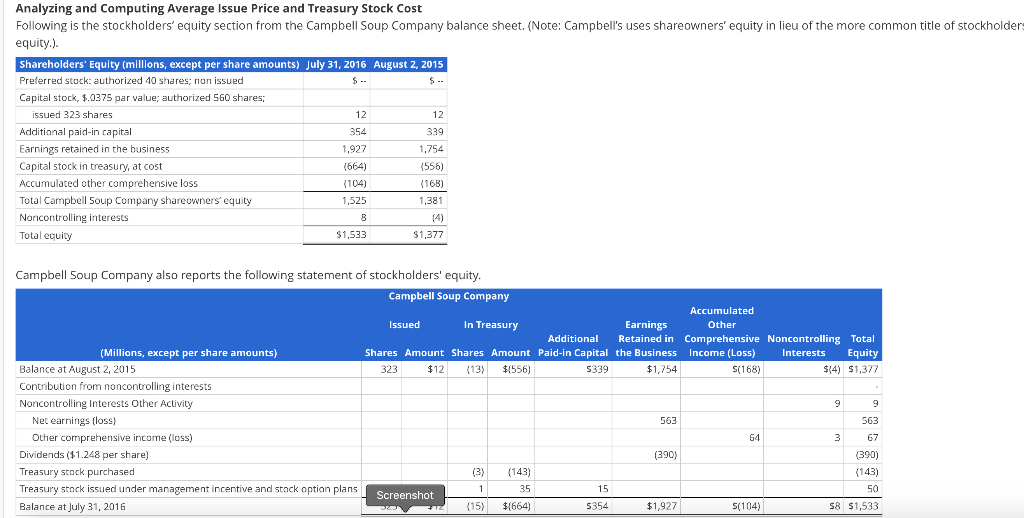
Task: Select 'Treasury stock issued under management incentive' label
Action: pos(188,488)
